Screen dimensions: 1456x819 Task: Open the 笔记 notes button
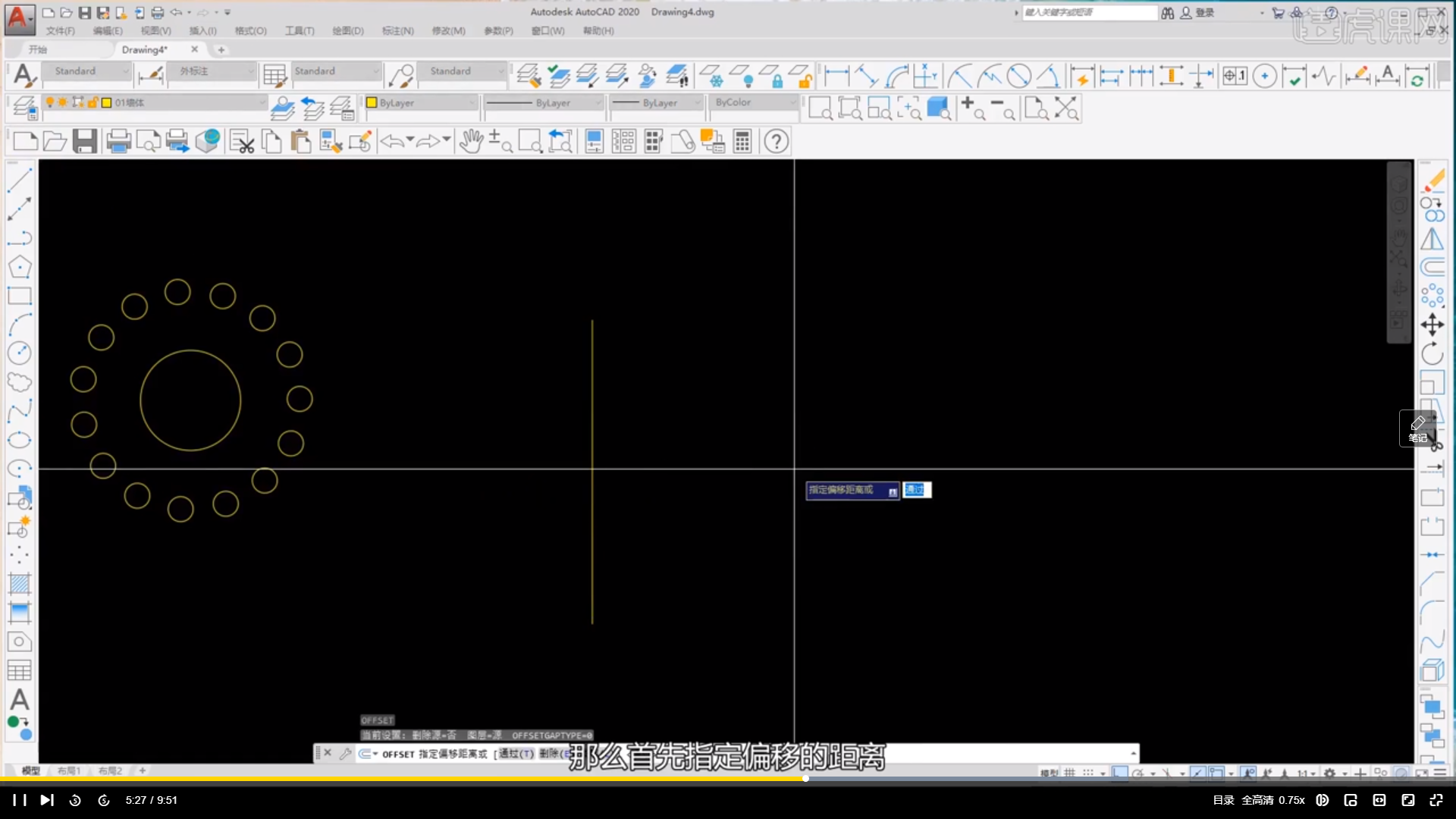(1417, 429)
